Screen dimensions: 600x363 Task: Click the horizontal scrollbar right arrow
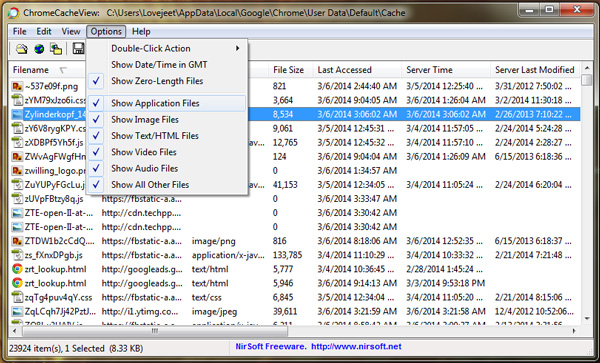(574, 331)
